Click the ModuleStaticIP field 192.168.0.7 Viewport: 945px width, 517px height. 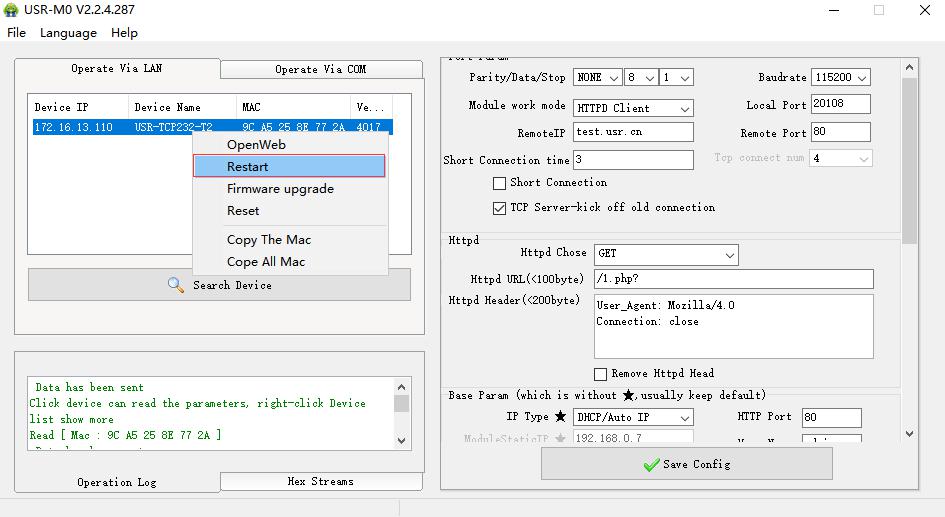coord(633,436)
